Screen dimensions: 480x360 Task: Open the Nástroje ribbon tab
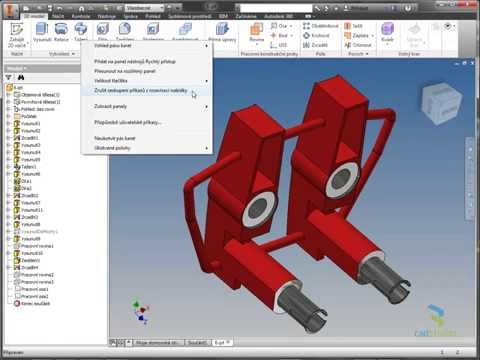[x=106, y=16]
